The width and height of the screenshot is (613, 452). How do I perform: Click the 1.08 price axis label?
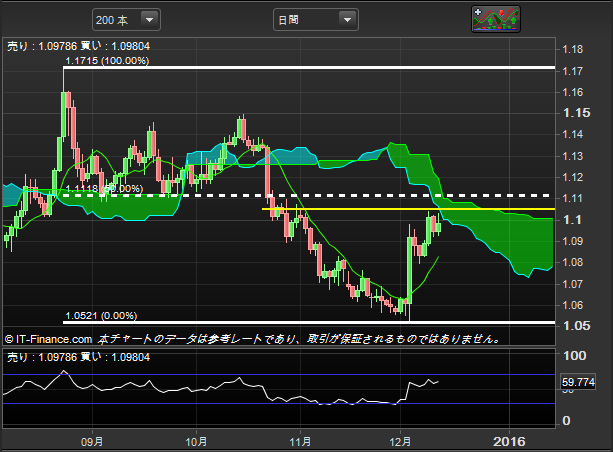coord(572,262)
